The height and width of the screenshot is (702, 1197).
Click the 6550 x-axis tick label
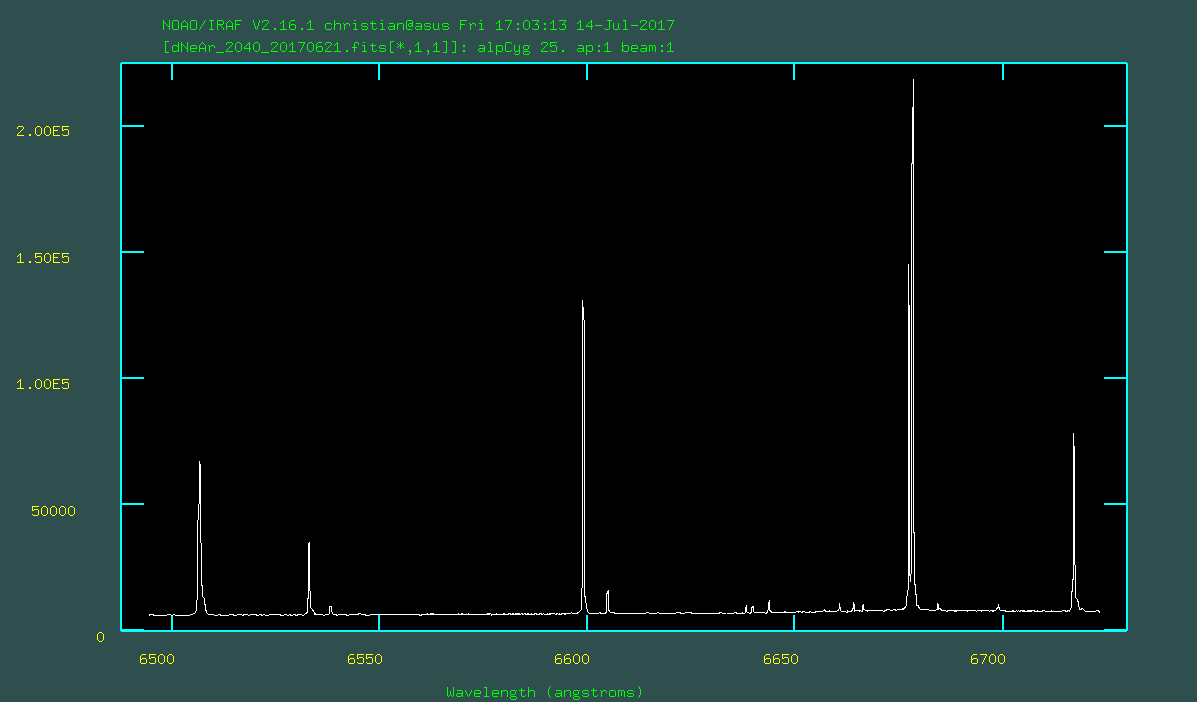pos(365,659)
